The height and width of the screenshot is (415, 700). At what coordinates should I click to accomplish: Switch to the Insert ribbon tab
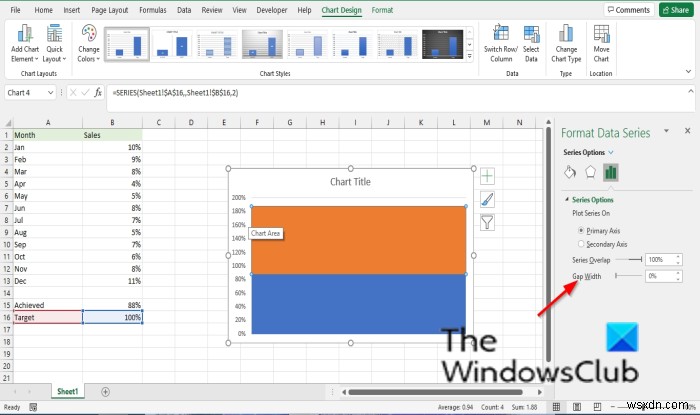[71, 10]
